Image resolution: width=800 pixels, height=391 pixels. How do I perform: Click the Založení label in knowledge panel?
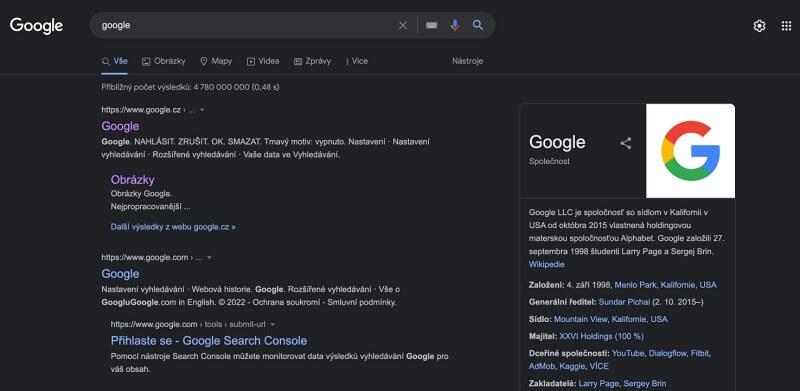(x=547, y=285)
